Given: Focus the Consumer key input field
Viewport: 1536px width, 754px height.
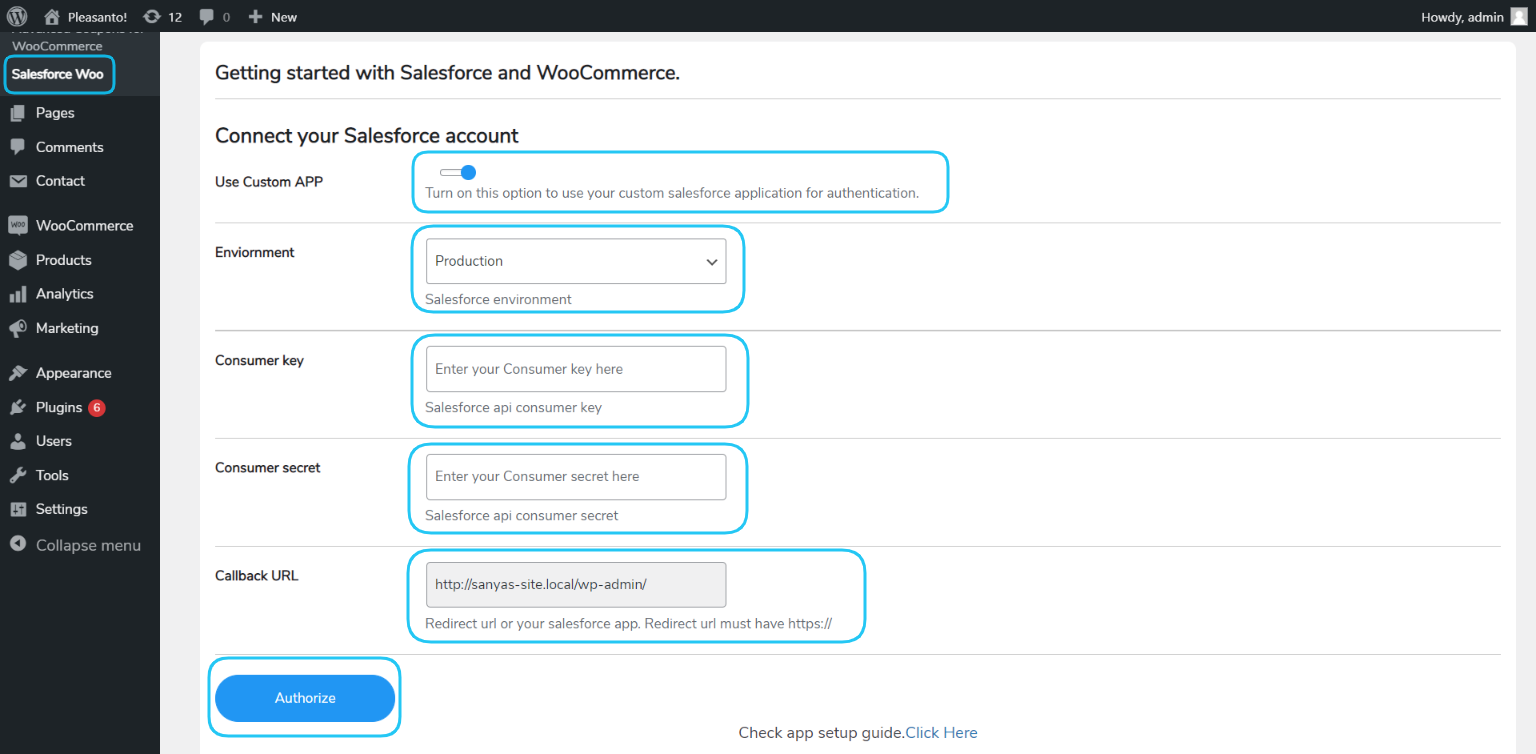Looking at the screenshot, I should click(x=576, y=369).
